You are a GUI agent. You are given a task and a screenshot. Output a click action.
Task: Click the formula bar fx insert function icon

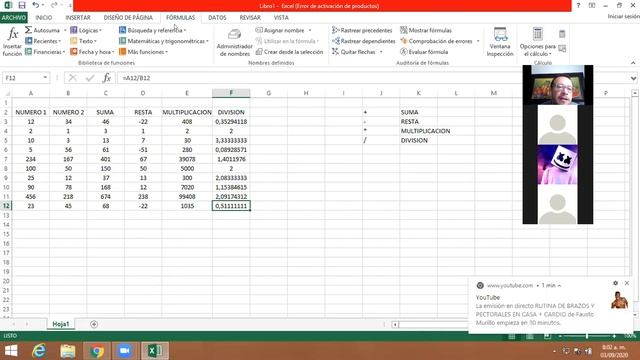pyautogui.click(x=107, y=78)
